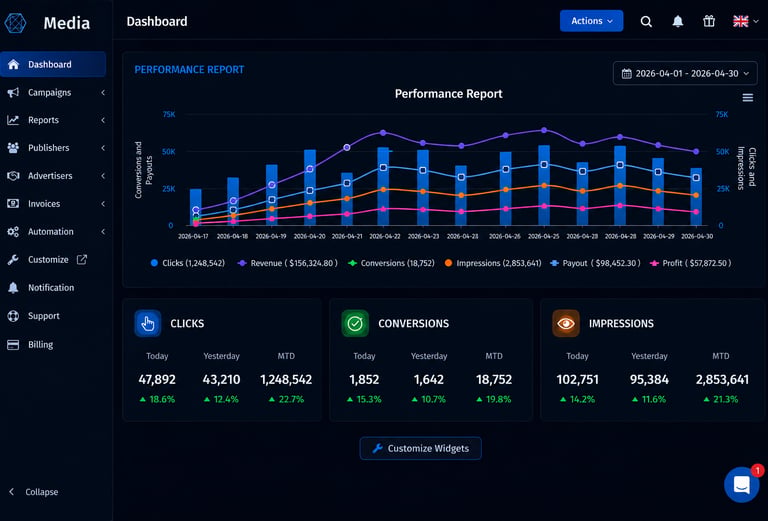Open the chart hamburger menu icon
The image size is (768, 521).
tap(747, 97)
